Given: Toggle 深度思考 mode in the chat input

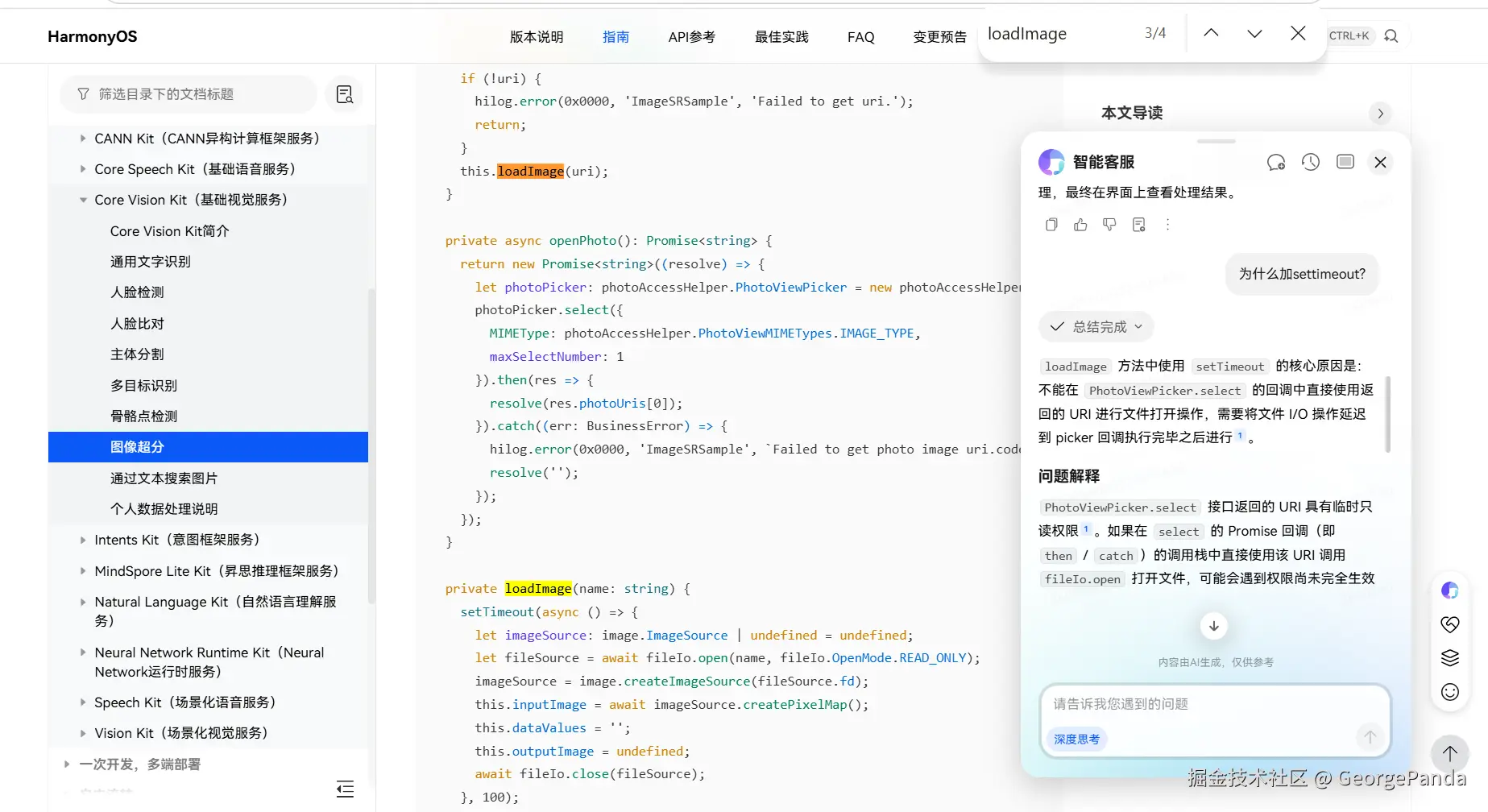Looking at the screenshot, I should click(1077, 739).
